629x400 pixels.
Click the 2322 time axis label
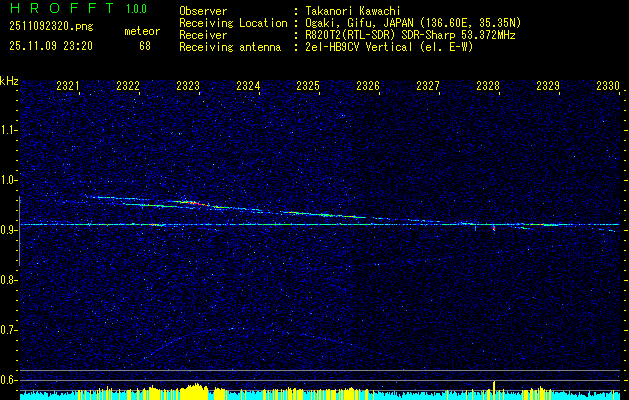[x=128, y=85]
